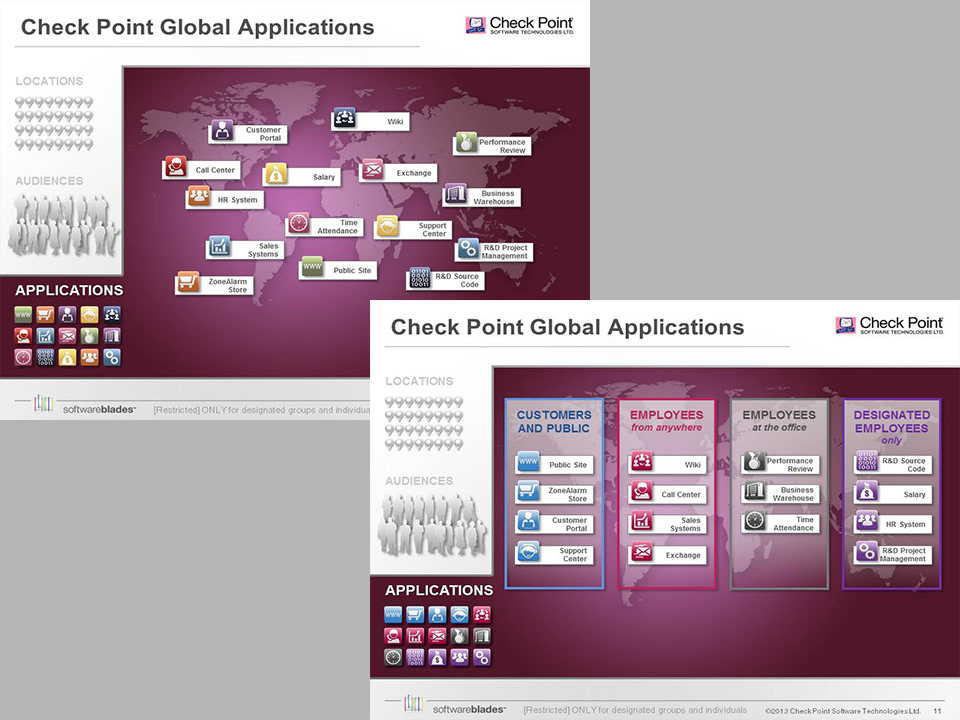The width and height of the screenshot is (960, 720).
Task: Select the green Public Site www icon on the map
Action: coord(312,267)
